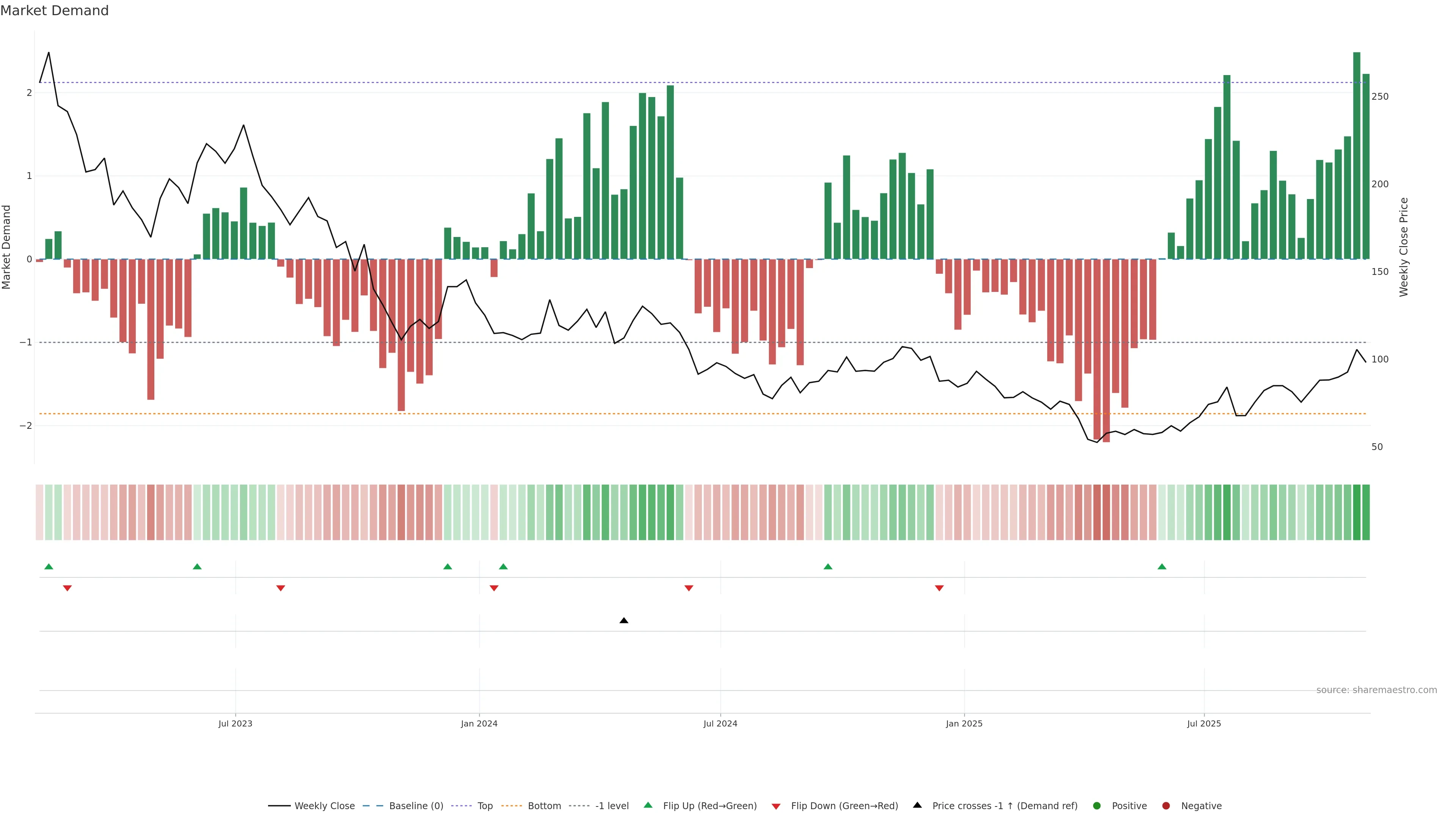Click Flip Down red triangle legend icon
This screenshot has width=1456, height=819.
pyautogui.click(x=776, y=806)
